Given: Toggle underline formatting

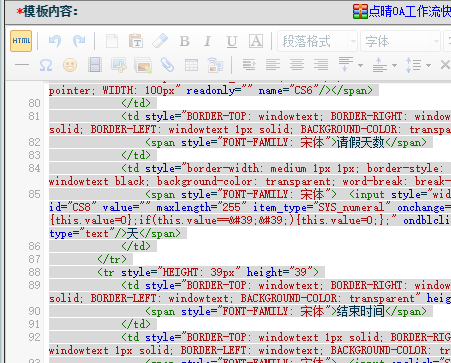Looking at the screenshot, I should click(232, 41).
